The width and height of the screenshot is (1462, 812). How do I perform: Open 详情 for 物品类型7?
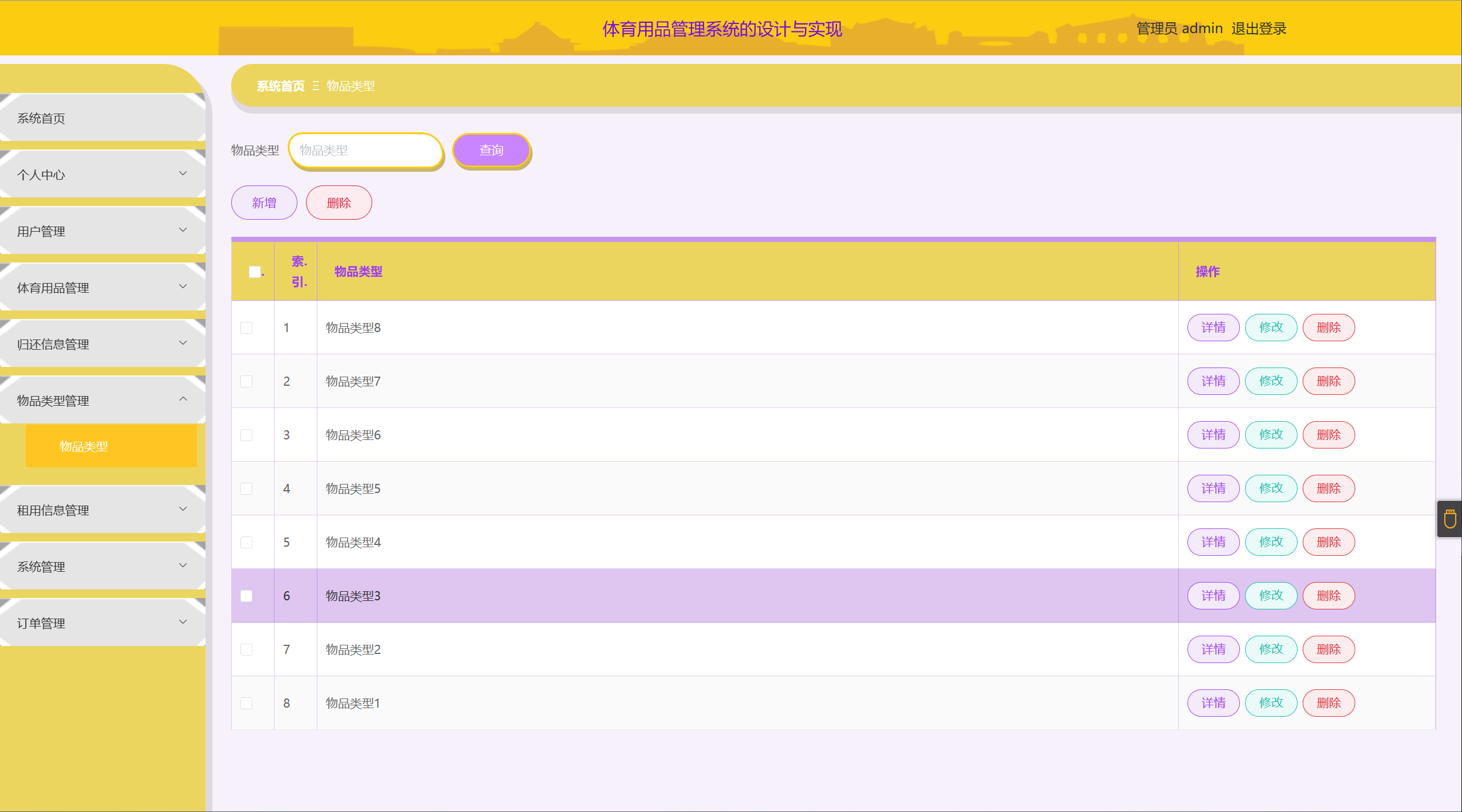1213,381
